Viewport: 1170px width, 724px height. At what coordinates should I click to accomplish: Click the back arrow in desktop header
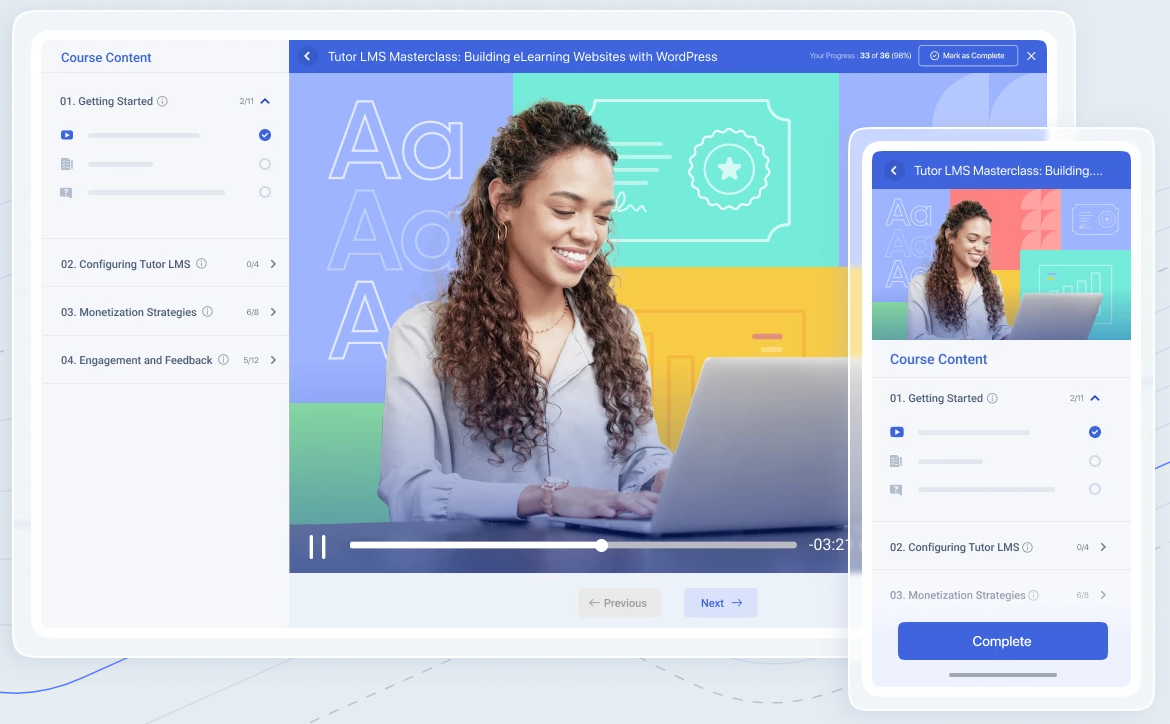pos(307,56)
